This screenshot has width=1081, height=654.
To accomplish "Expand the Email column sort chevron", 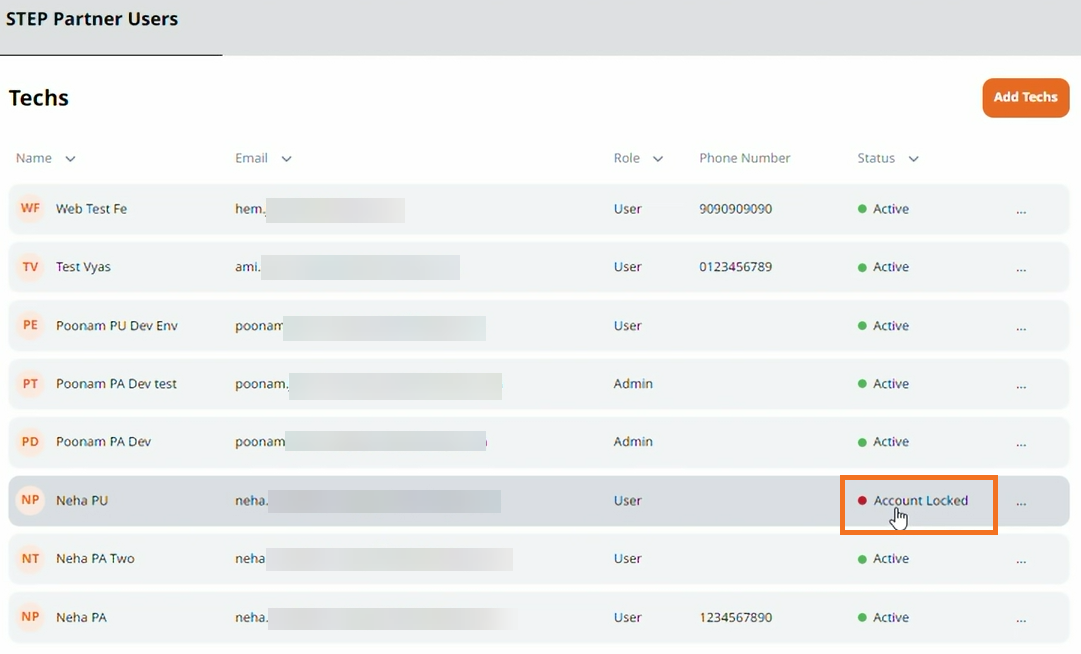I will click(286, 159).
